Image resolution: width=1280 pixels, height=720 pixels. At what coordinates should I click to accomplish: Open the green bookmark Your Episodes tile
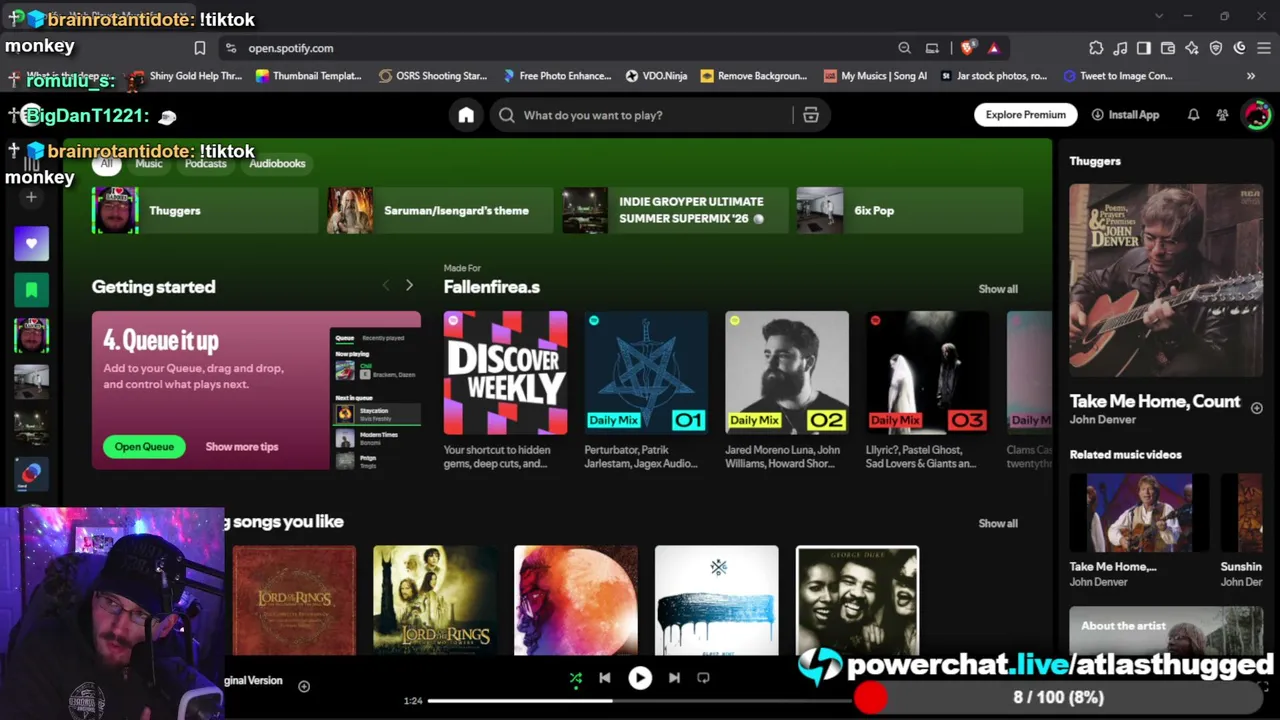point(31,290)
